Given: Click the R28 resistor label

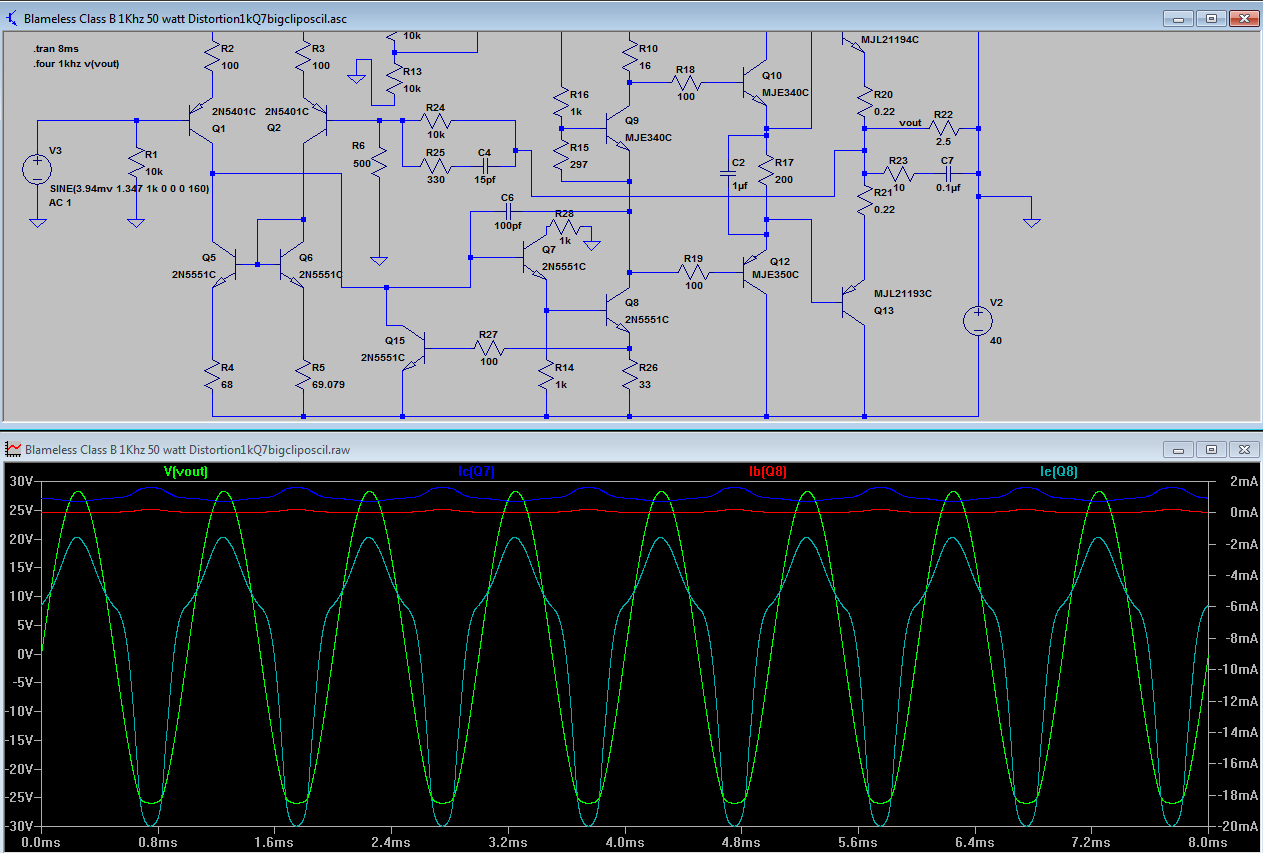Looking at the screenshot, I should (x=565, y=214).
